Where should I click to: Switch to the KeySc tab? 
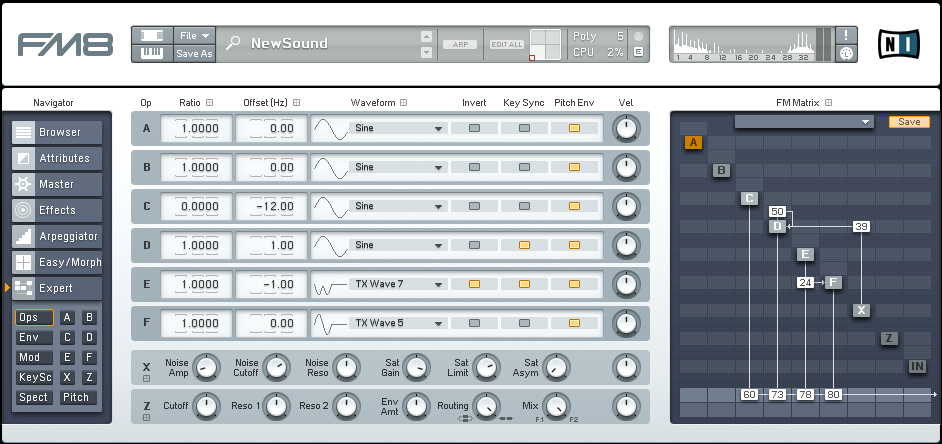(34, 377)
